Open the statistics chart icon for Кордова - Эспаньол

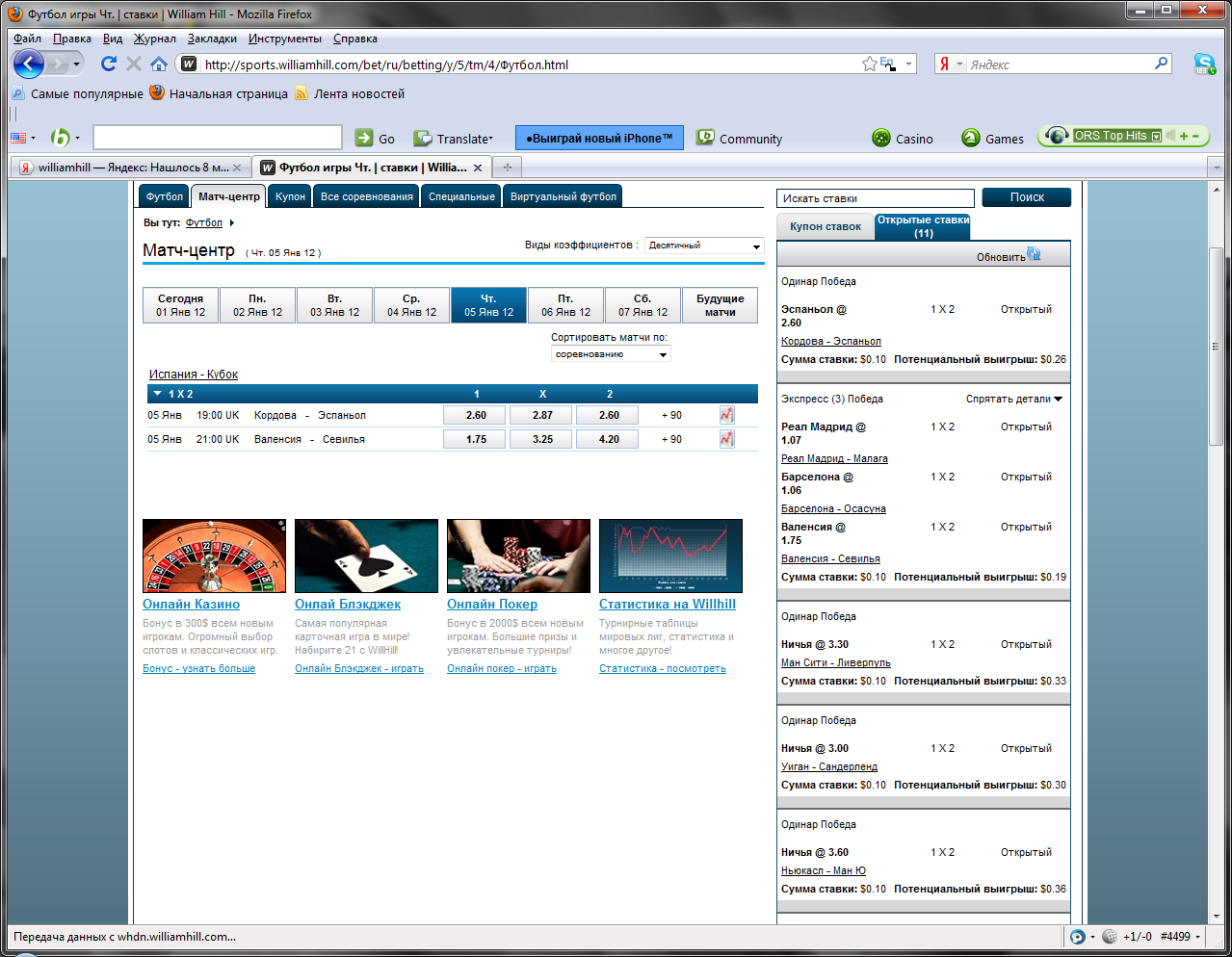pyautogui.click(x=726, y=415)
